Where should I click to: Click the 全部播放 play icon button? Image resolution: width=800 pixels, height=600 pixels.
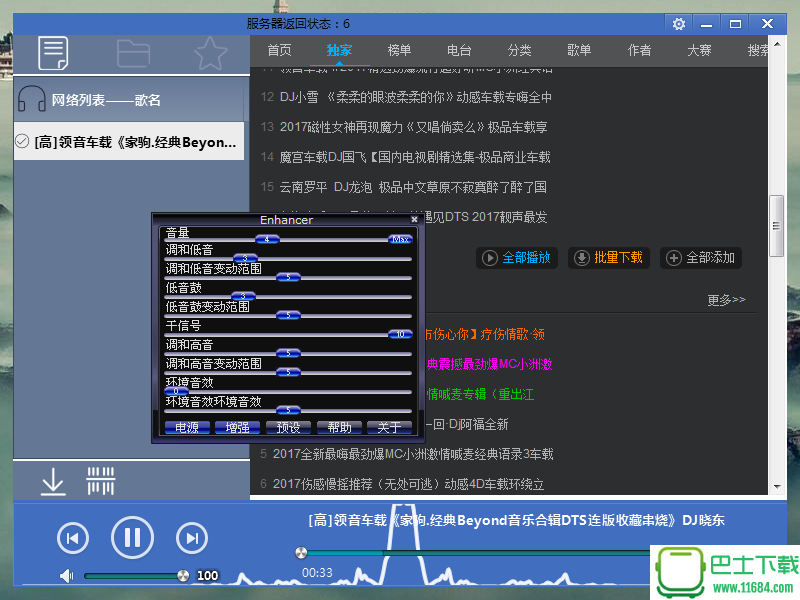pos(517,258)
